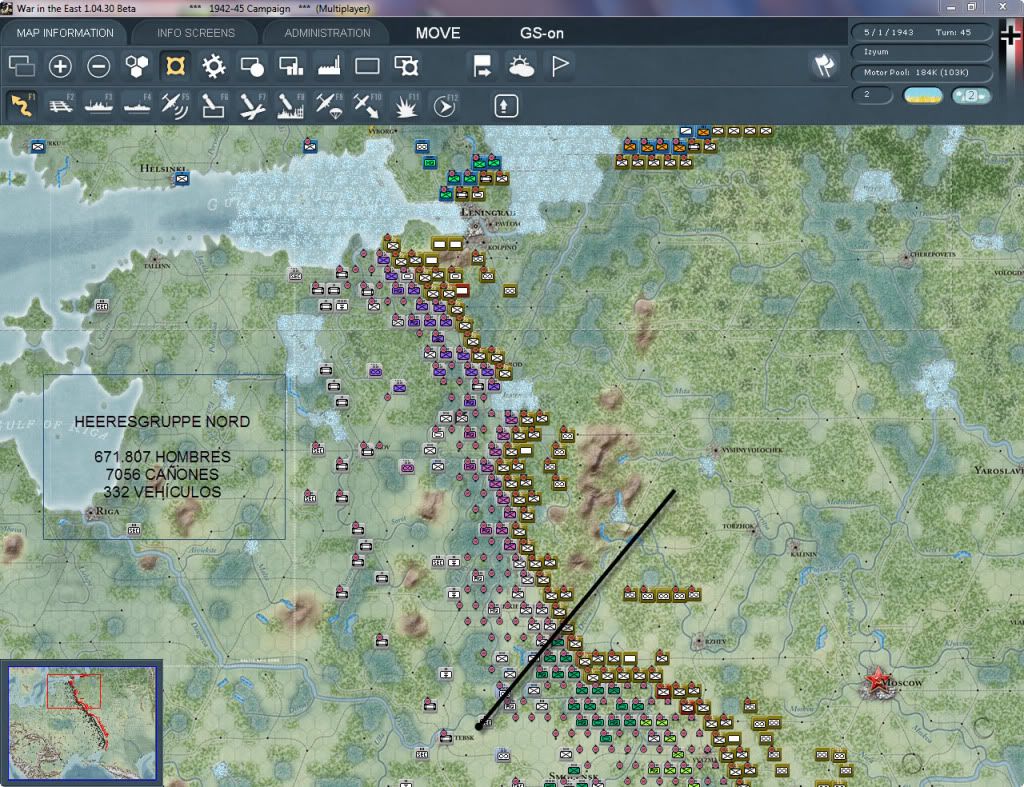
Task: Click the crossed flags round icon
Action: pos(824,65)
